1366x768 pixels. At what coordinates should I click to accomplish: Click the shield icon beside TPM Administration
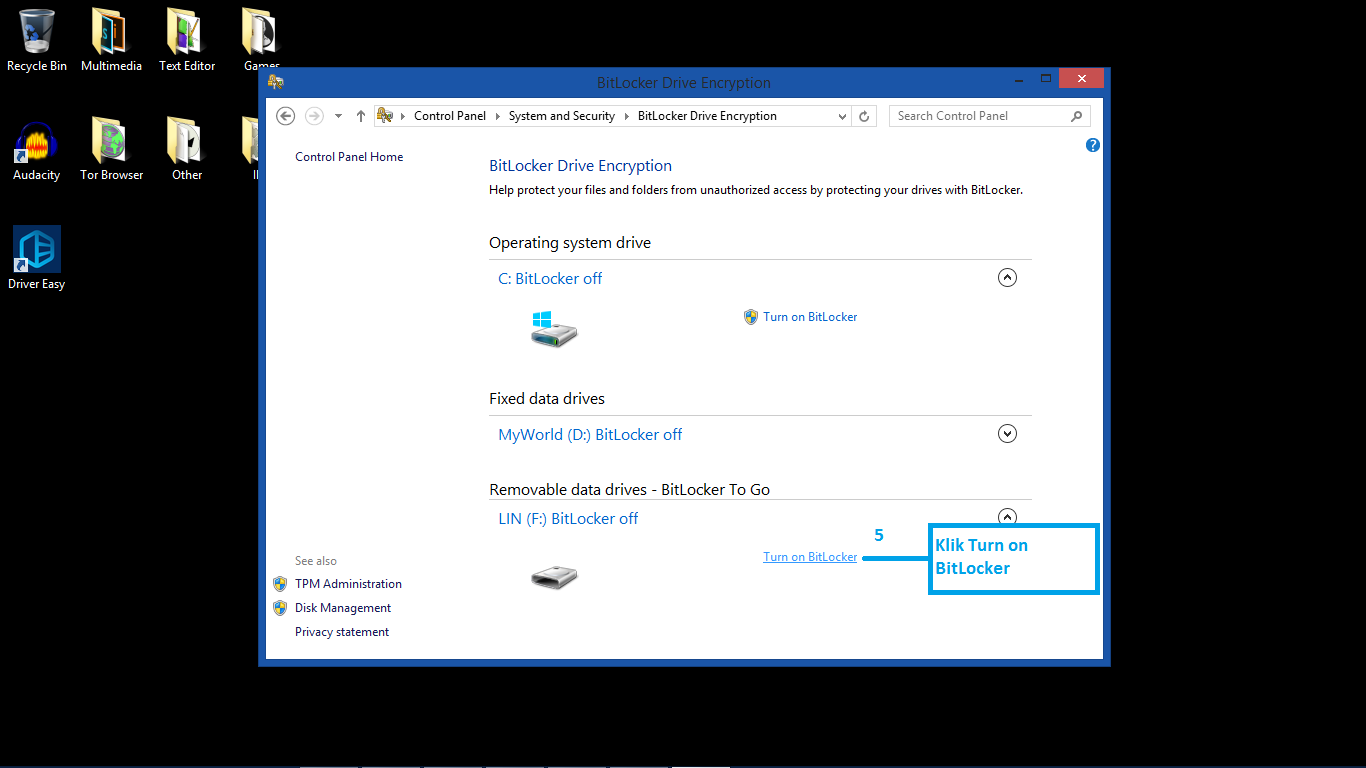pos(280,584)
